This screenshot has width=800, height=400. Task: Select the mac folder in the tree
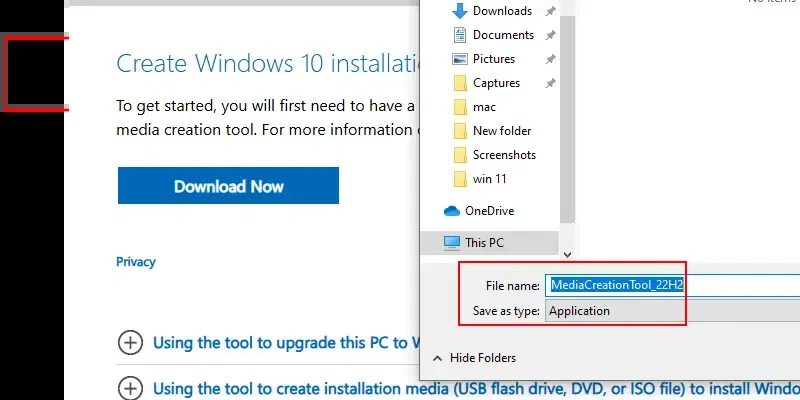(484, 107)
